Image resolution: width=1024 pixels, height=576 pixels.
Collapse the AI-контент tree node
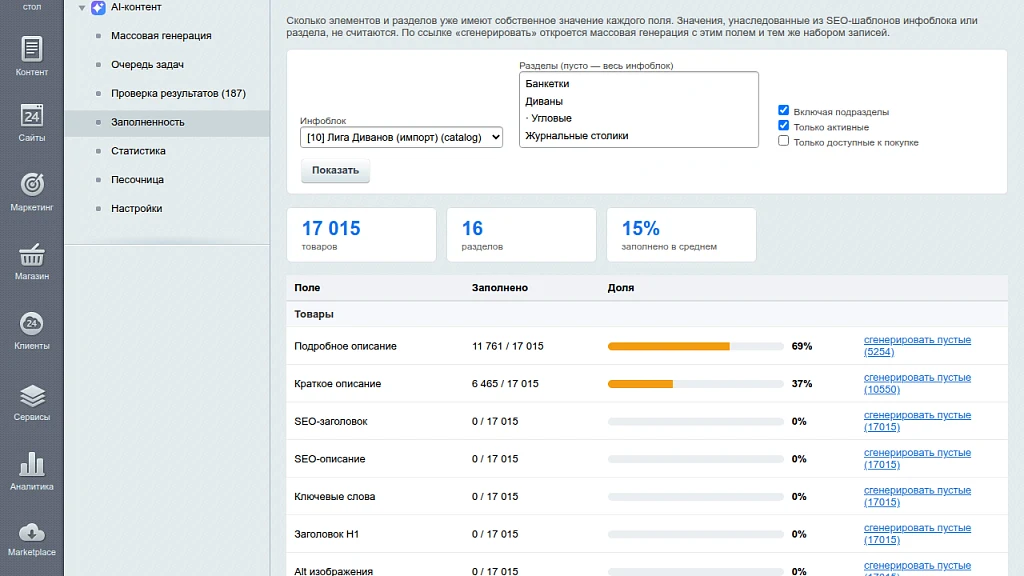tap(82, 8)
